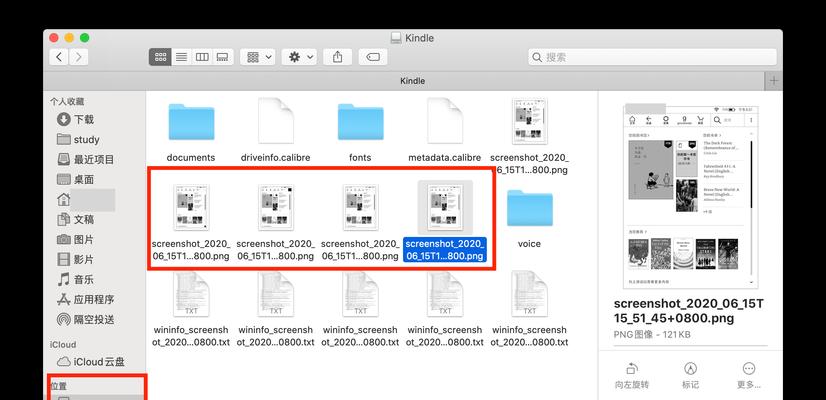Screen dimensions: 826x400
Task: Focus the 搜索 search field
Action: tap(652, 57)
